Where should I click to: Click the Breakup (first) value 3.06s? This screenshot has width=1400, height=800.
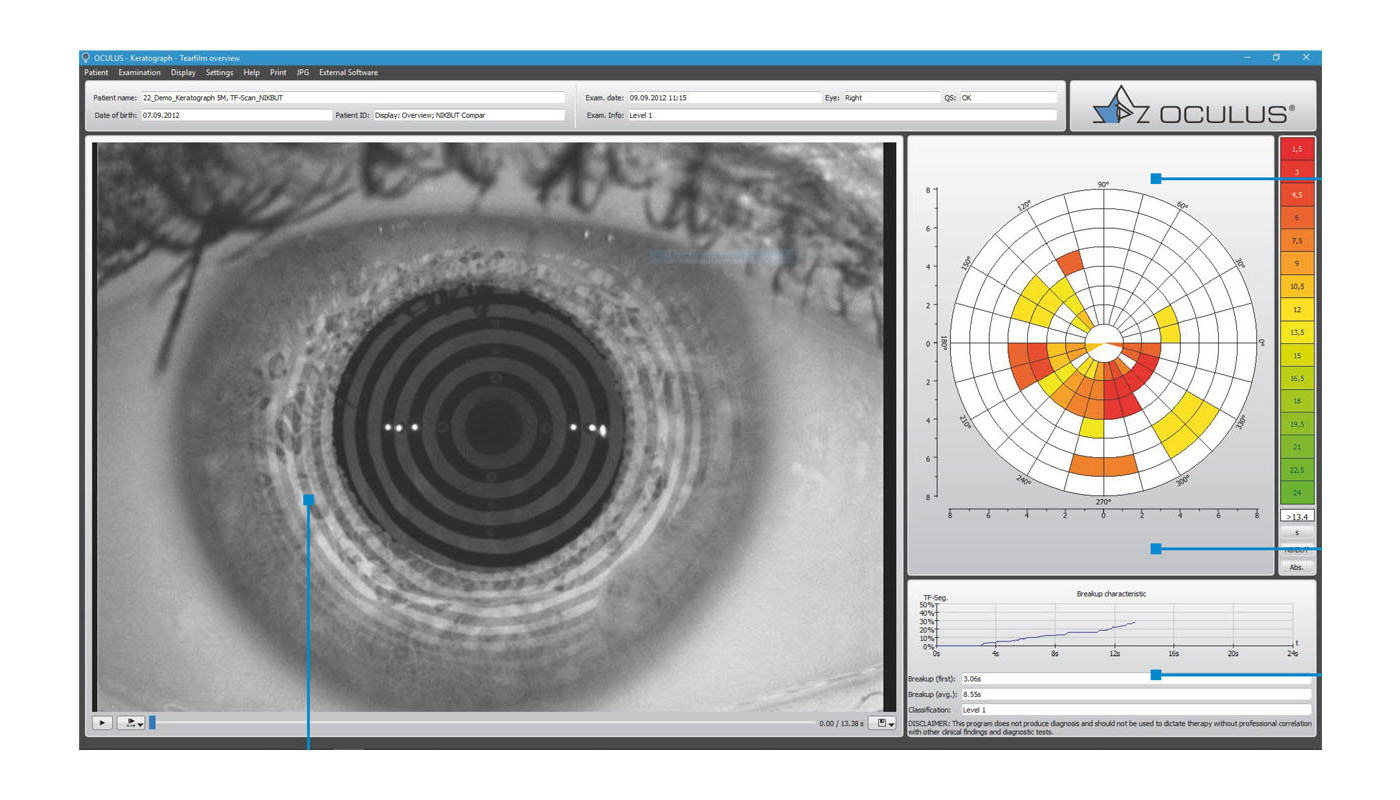(1135, 679)
